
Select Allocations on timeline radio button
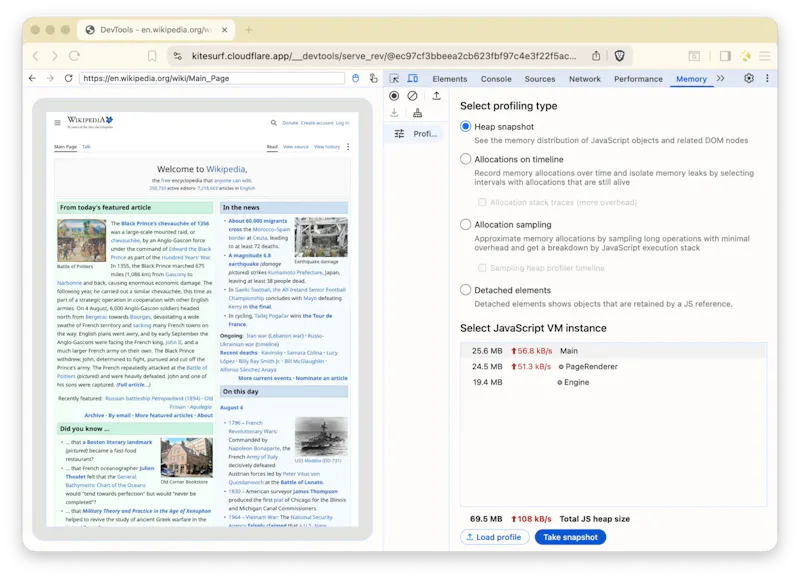465,159
